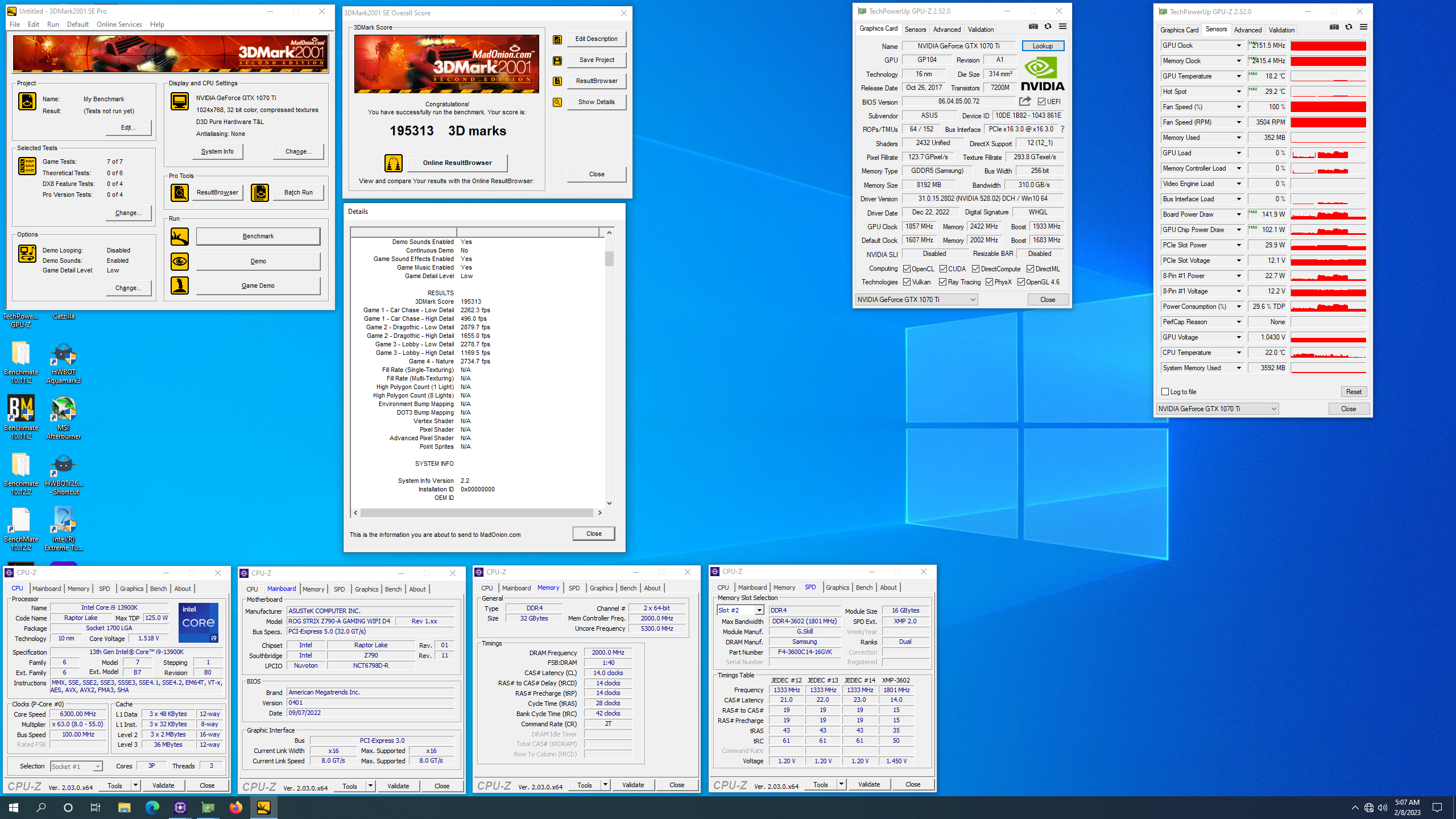Viewport: 1456px width, 819px height.
Task: Click the Fan Speed (%) red graph bar
Action: tap(1328, 107)
